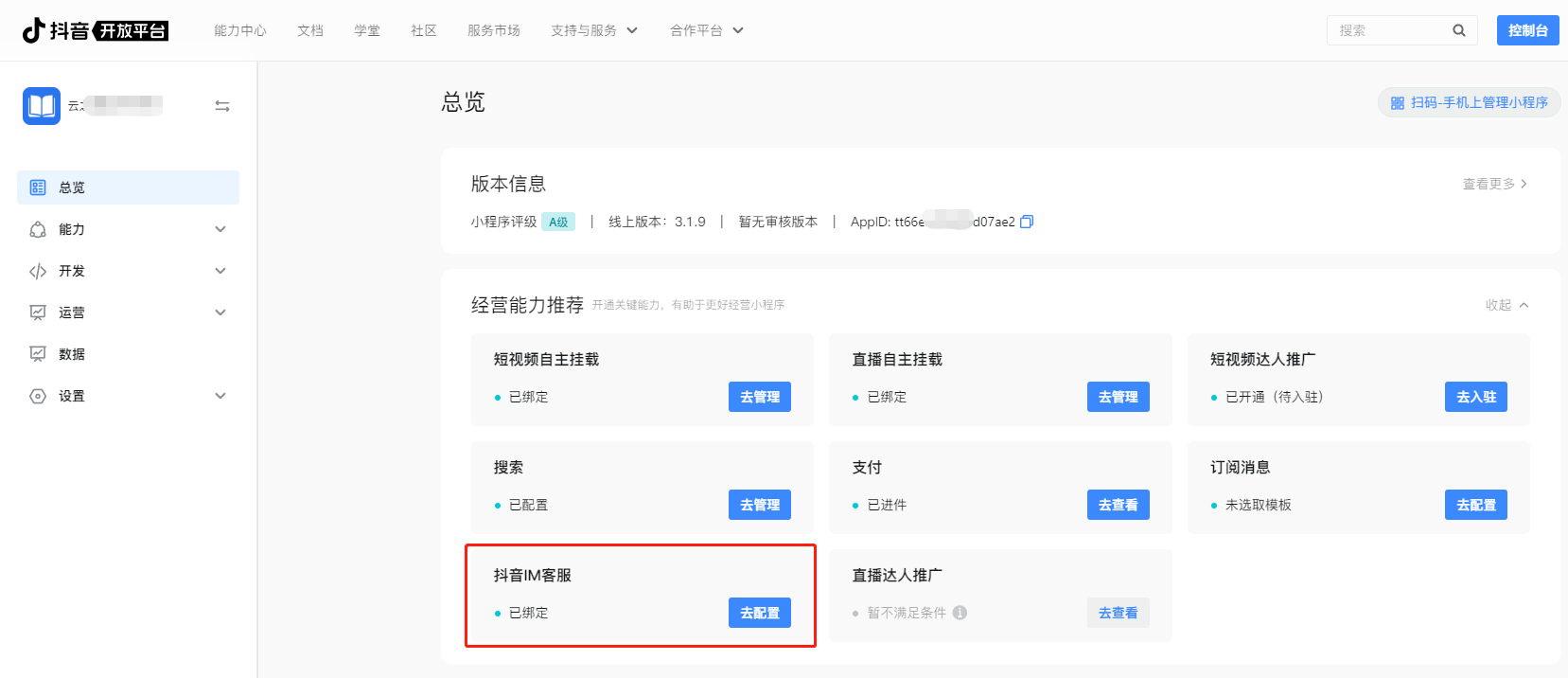The height and width of the screenshot is (678, 1568).
Task: Expand the 能力 sidebar section
Action: tap(220, 229)
